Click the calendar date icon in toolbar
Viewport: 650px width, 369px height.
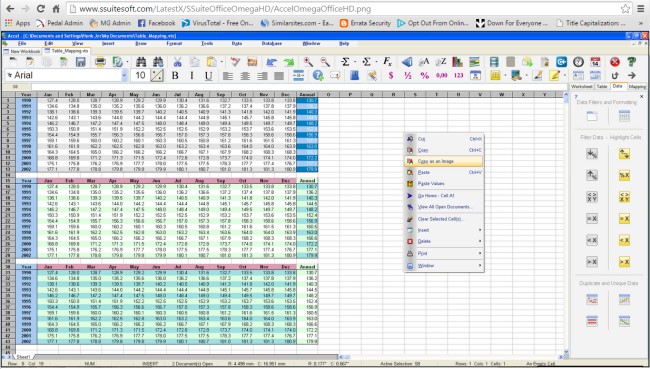595,62
